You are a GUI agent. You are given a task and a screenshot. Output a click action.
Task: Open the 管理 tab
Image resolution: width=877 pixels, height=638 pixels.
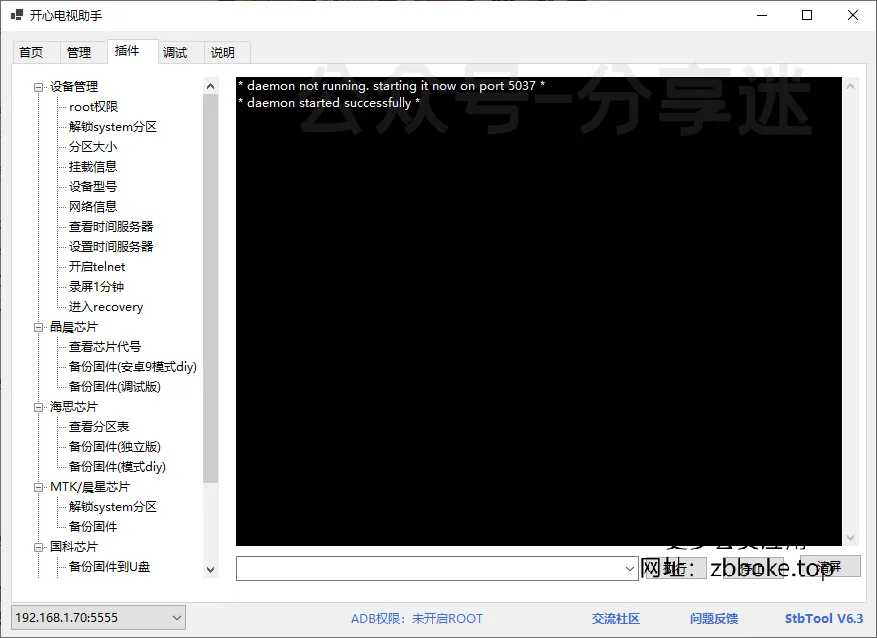pyautogui.click(x=79, y=53)
